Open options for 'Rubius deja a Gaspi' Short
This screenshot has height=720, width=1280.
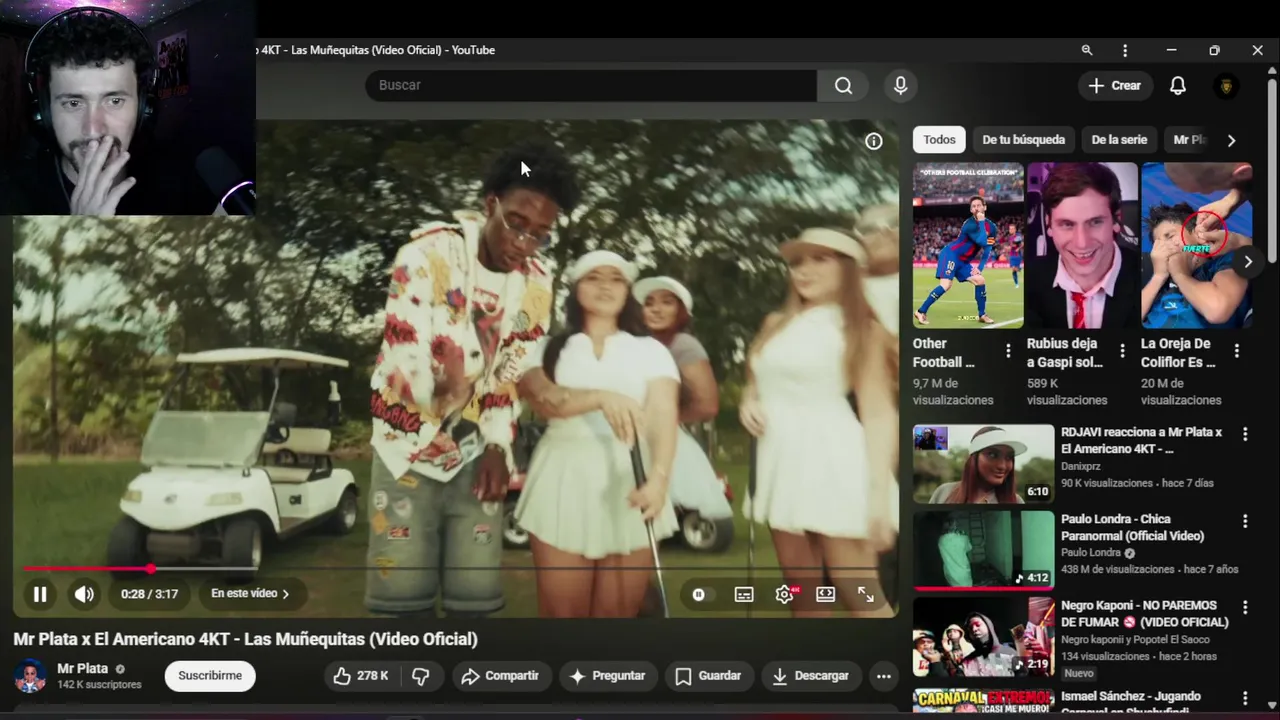pyautogui.click(x=1122, y=351)
